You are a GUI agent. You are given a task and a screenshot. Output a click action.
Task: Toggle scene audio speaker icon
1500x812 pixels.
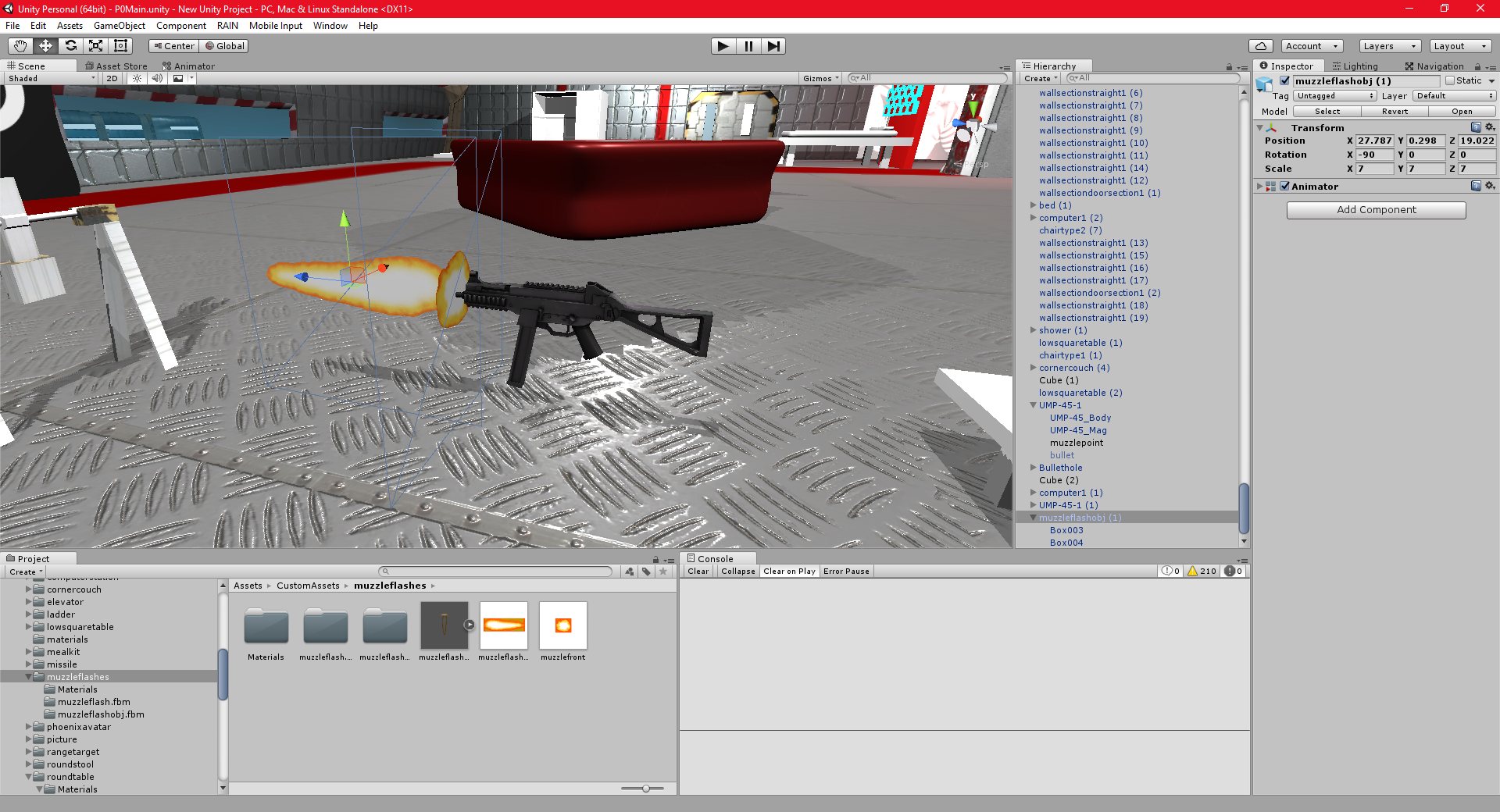[157, 78]
